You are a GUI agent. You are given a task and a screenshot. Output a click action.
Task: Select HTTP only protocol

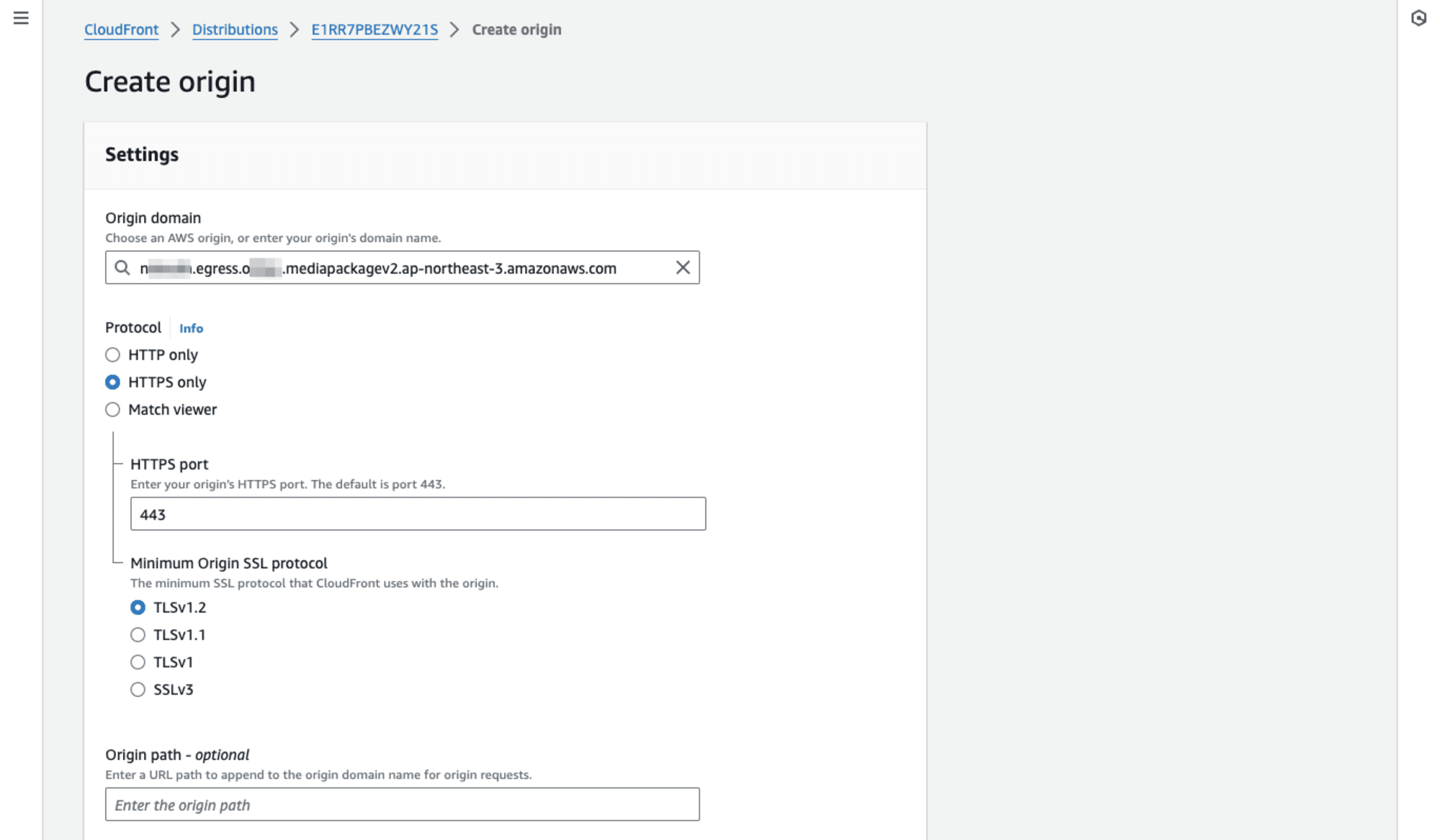click(x=112, y=355)
